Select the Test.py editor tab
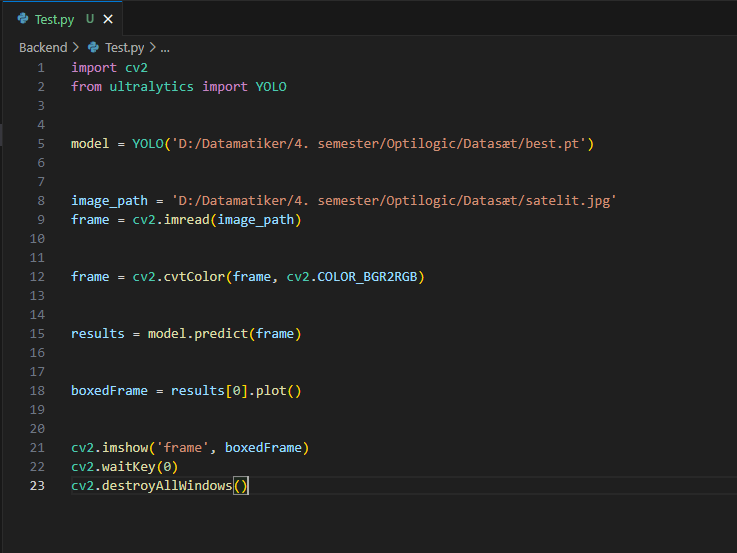The image size is (737, 553). (63, 19)
